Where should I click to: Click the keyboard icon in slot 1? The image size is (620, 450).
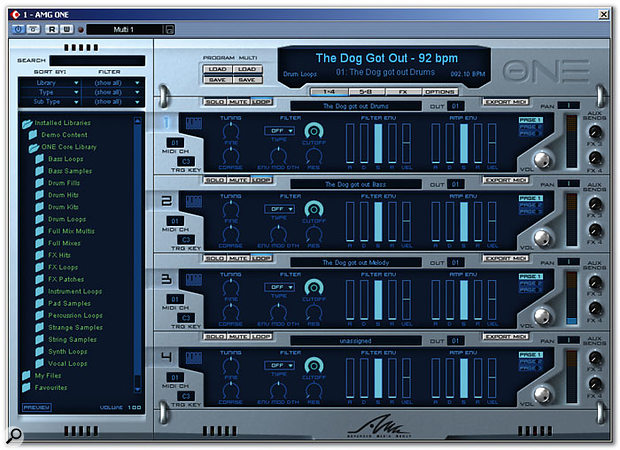click(x=193, y=124)
